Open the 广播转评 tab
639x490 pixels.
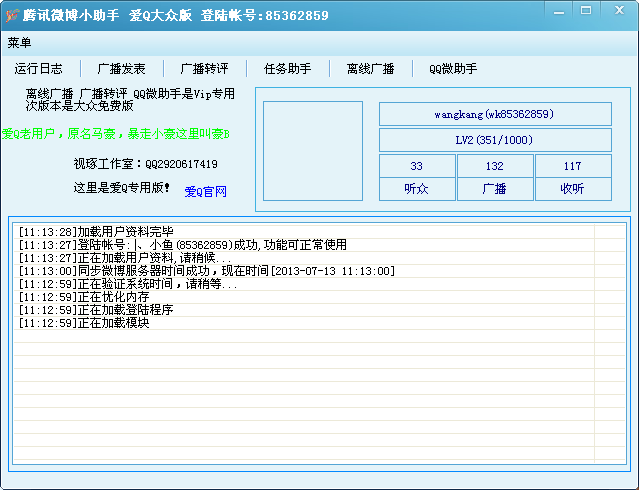[204, 68]
